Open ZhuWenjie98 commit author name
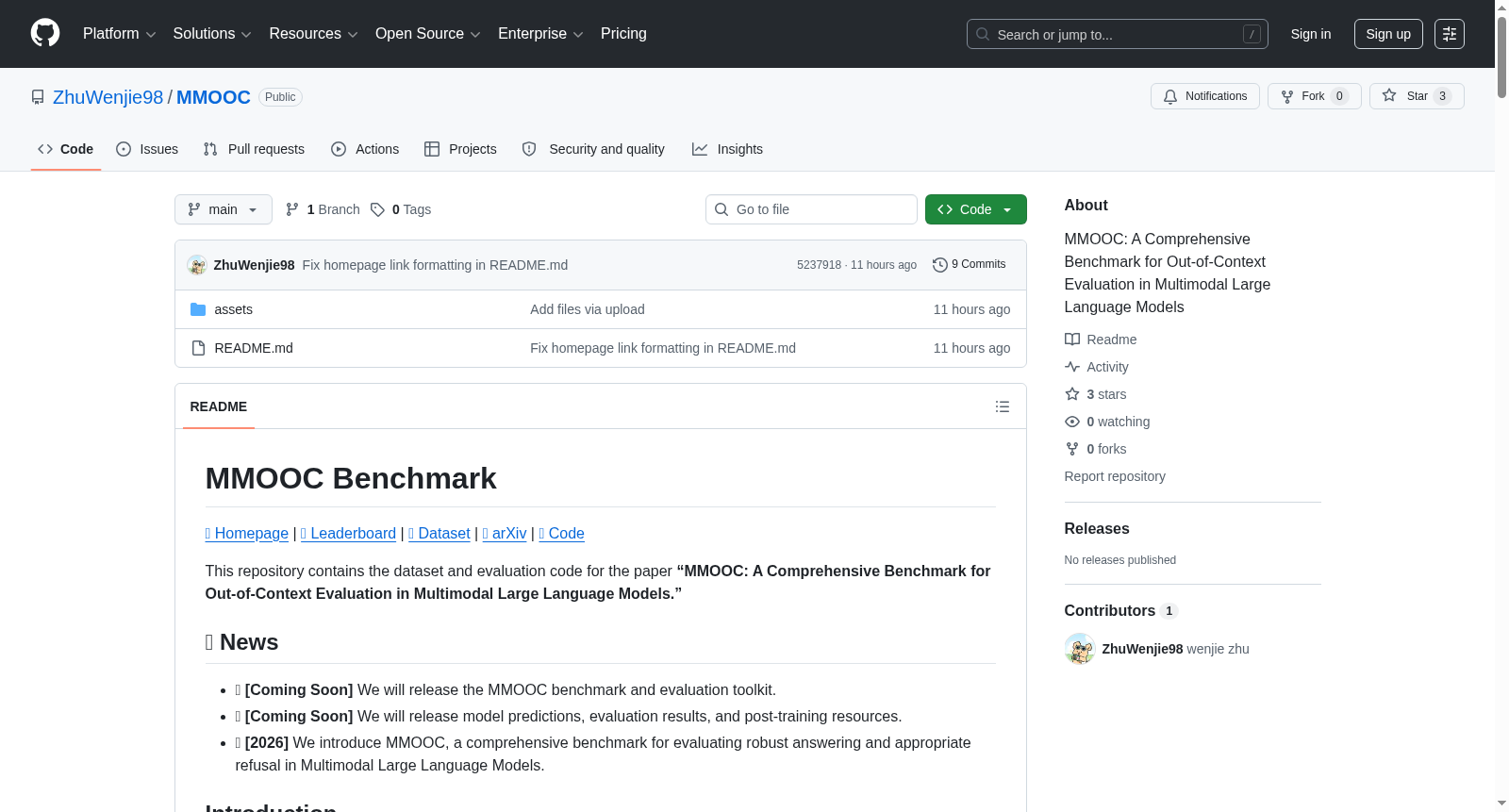 pos(254,265)
